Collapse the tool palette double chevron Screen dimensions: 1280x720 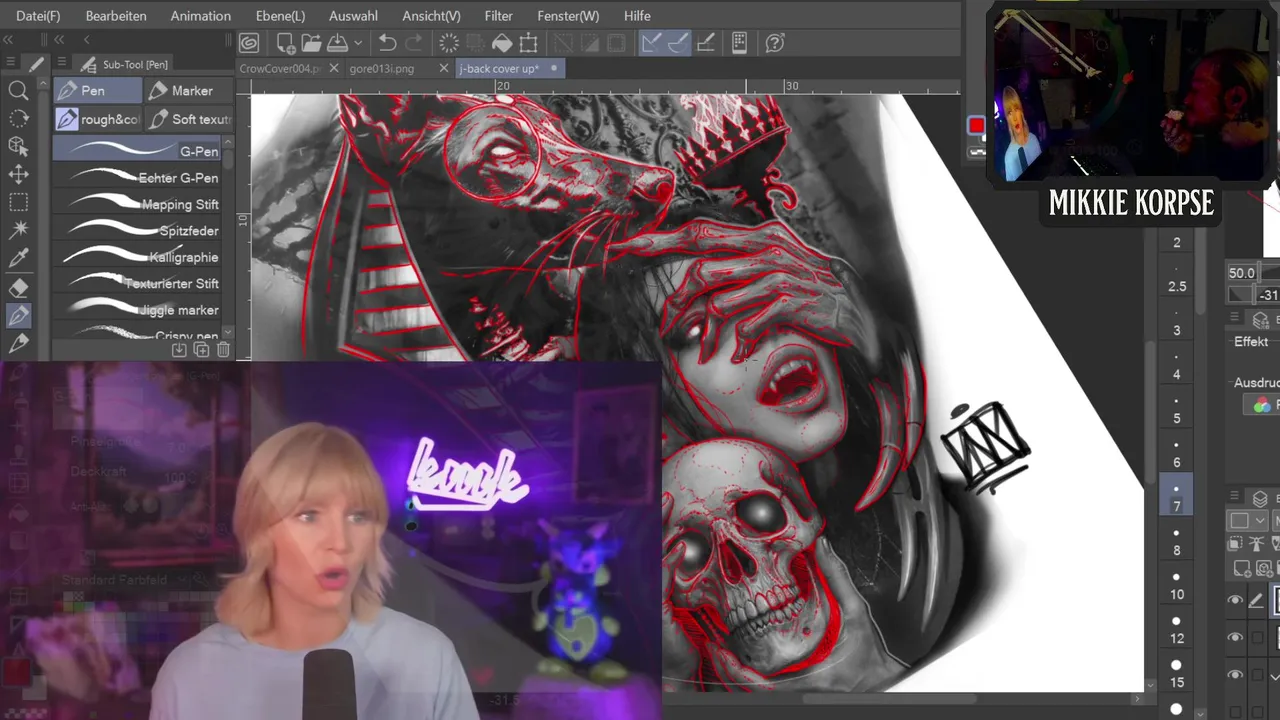[x=8, y=40]
